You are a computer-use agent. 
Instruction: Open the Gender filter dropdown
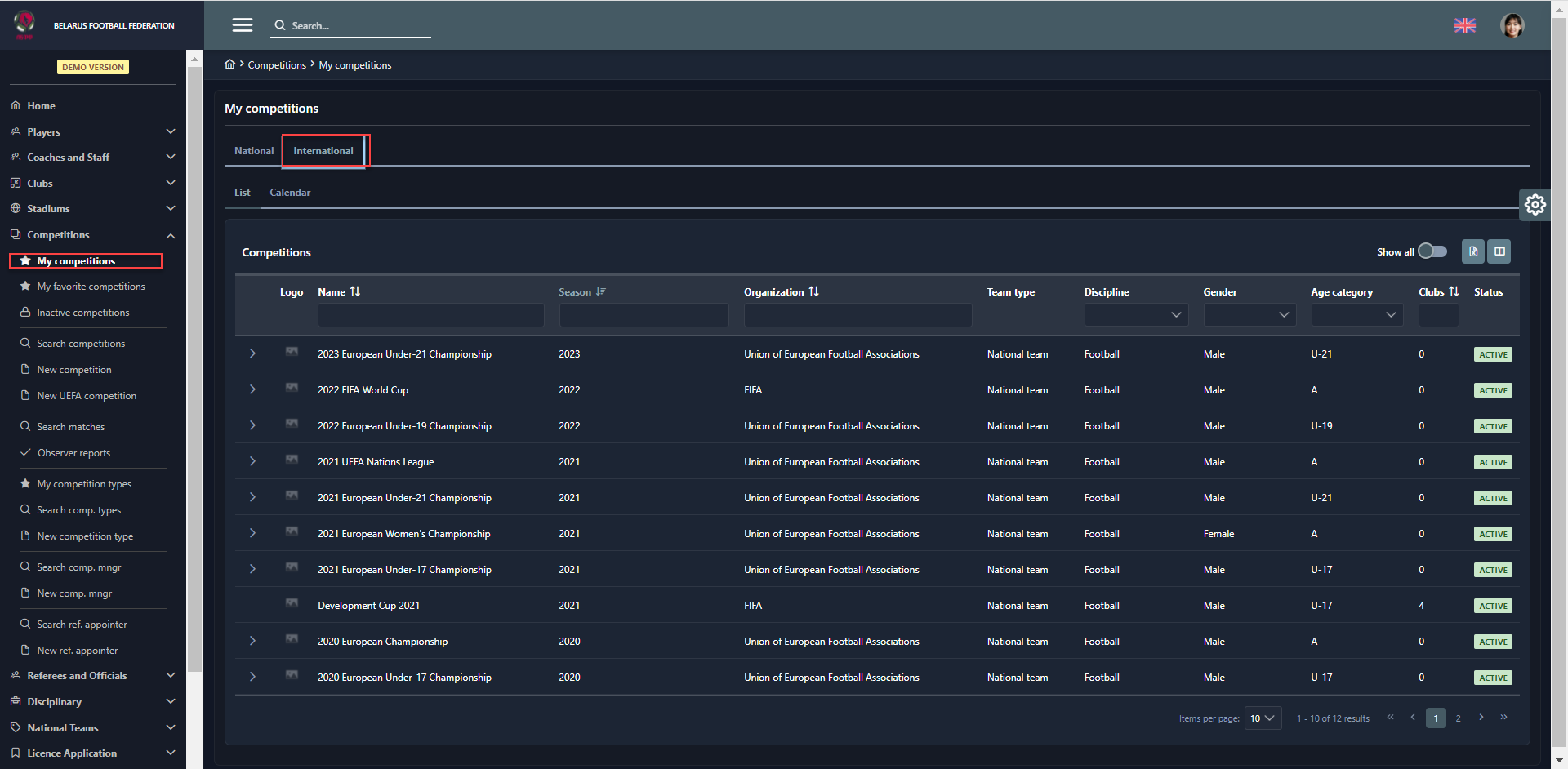pyautogui.click(x=1249, y=315)
